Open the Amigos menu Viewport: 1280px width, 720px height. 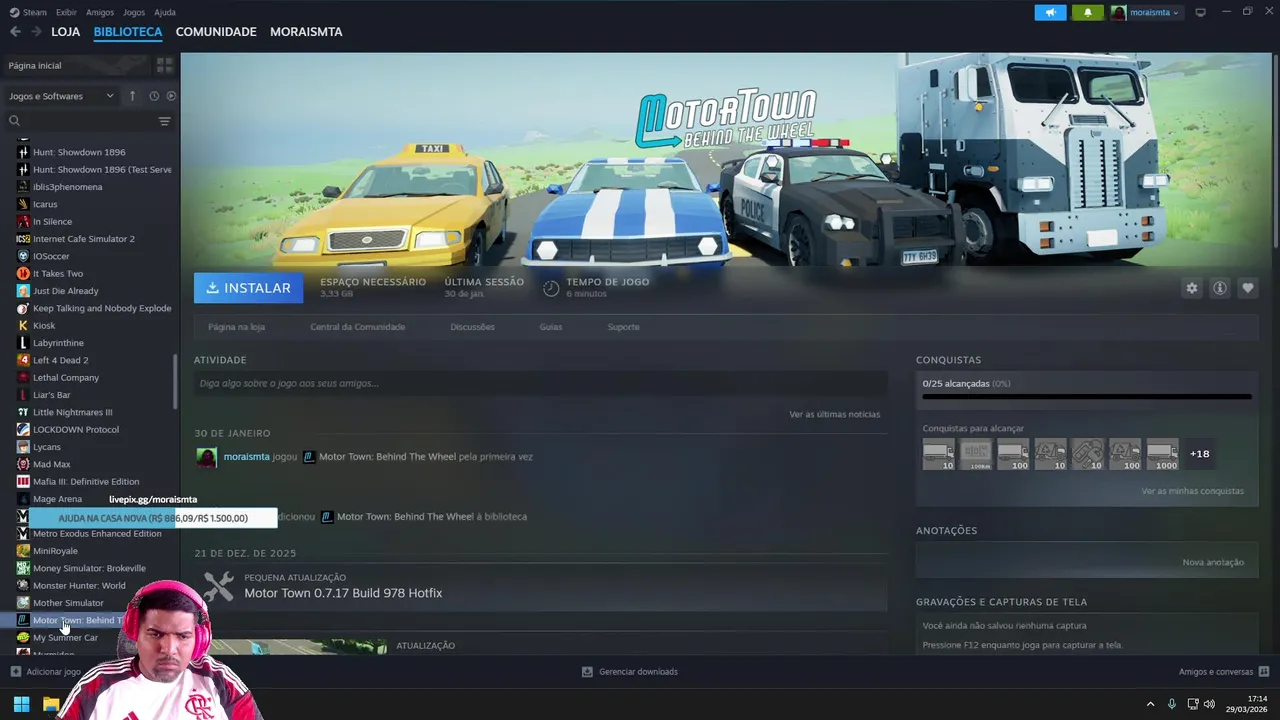click(100, 12)
